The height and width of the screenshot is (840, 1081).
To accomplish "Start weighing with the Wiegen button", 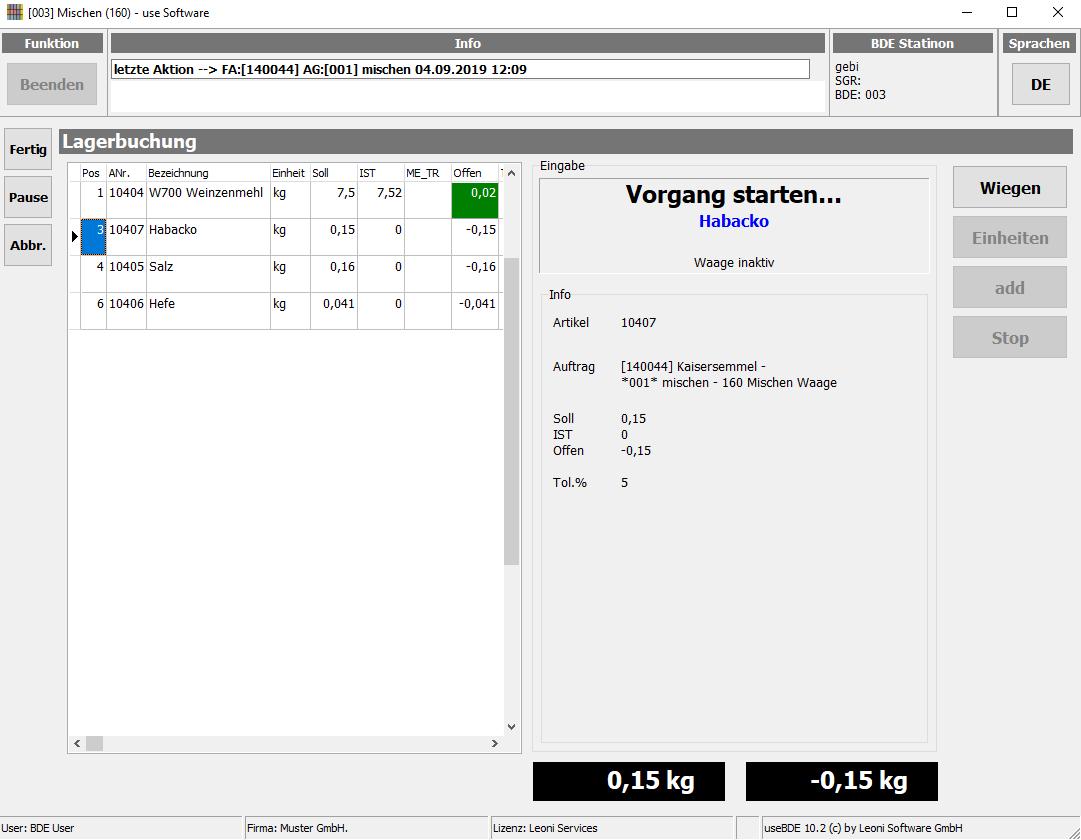I will 1010,188.
